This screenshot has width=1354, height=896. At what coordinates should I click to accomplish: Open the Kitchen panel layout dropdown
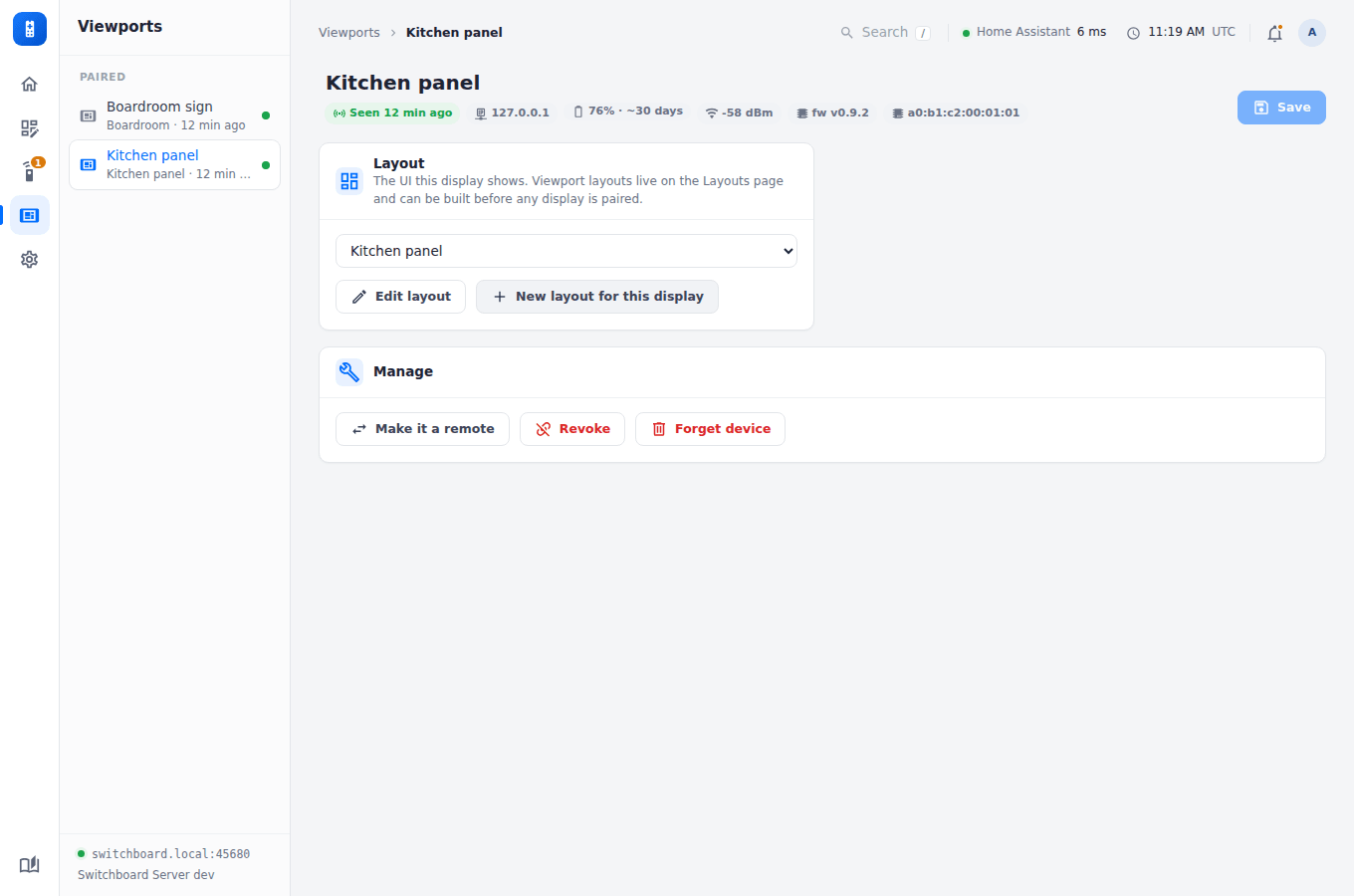(566, 251)
